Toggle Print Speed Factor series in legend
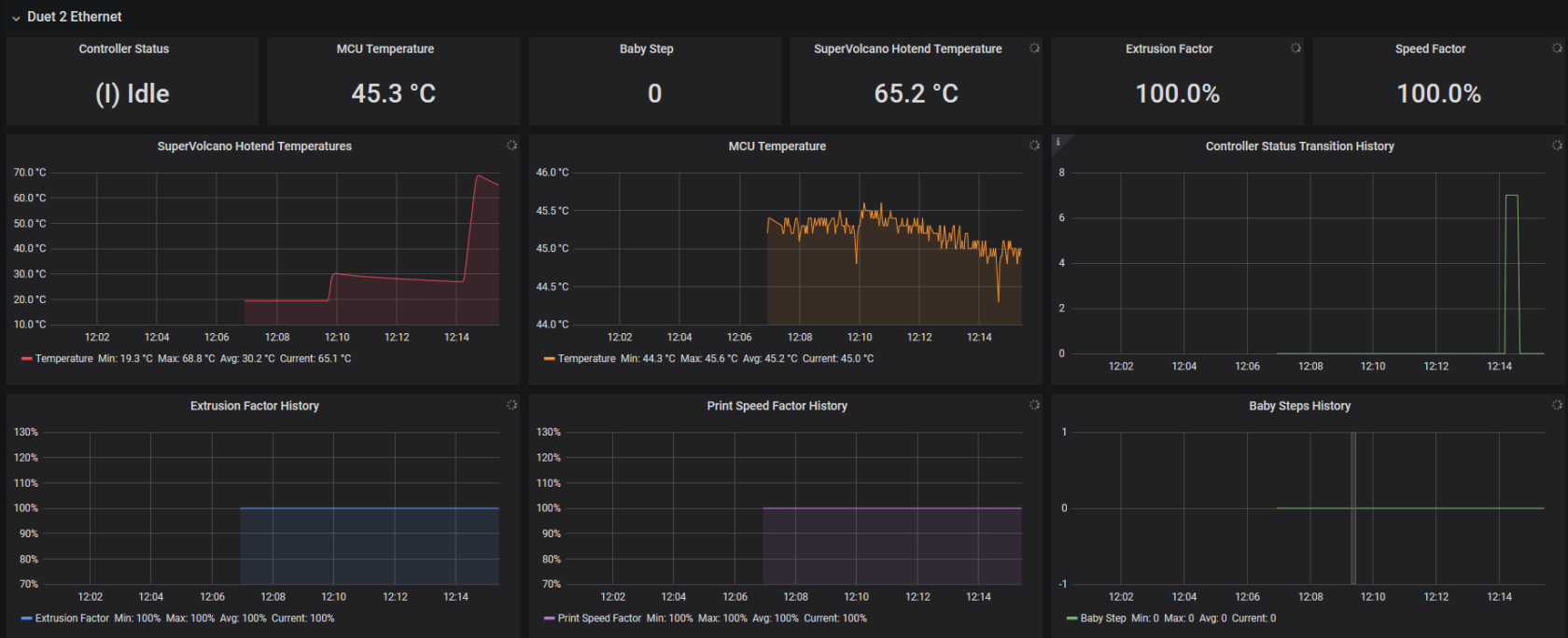The width and height of the screenshot is (1568, 638). (x=599, y=618)
